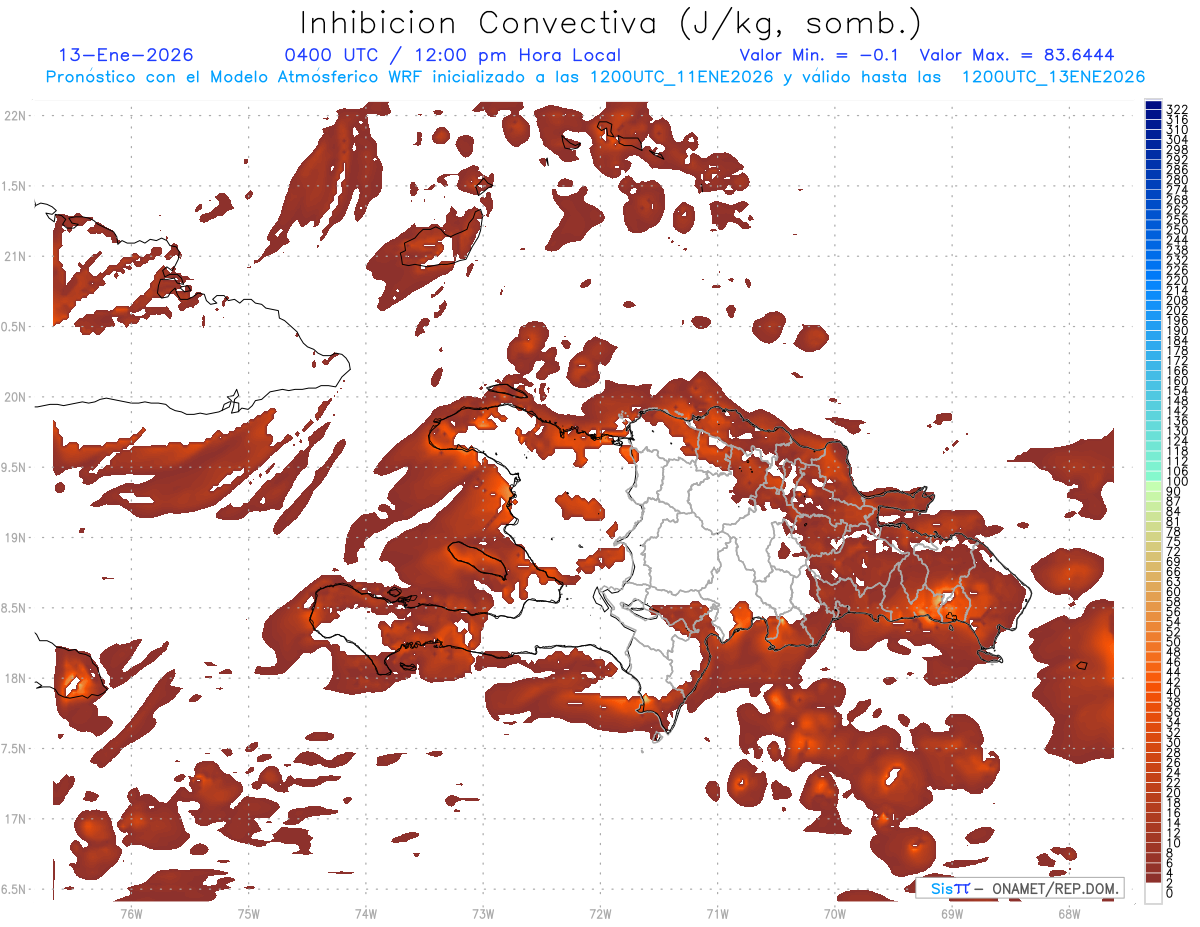Click the colorbar value label '322'
The width and height of the screenshot is (1200, 927).
click(x=1177, y=108)
